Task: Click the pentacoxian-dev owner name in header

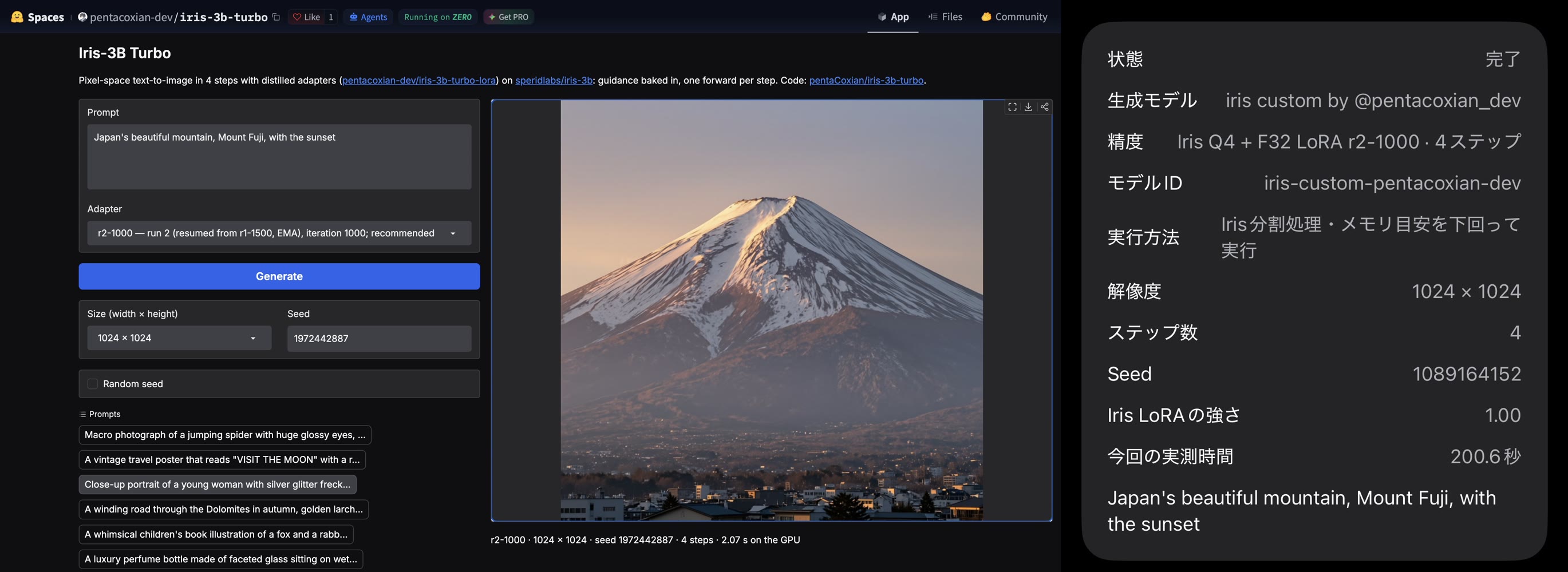Action: (x=132, y=17)
